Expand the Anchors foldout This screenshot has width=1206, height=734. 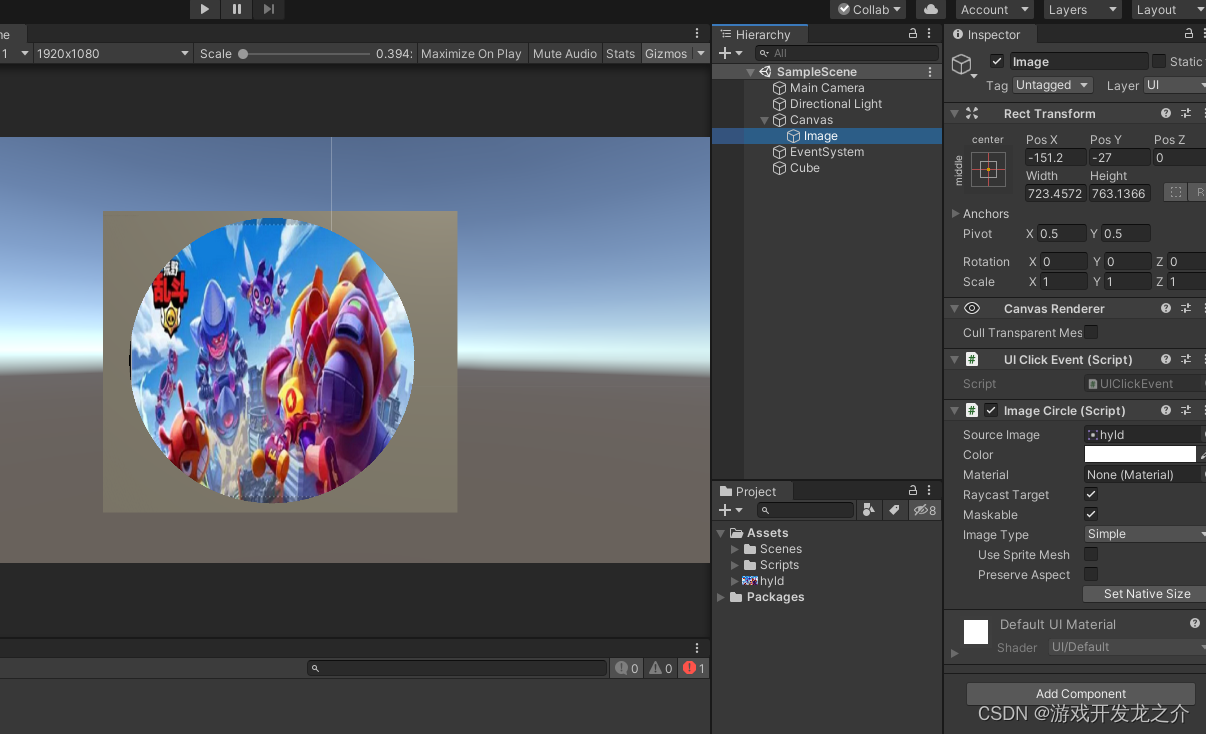[x=955, y=213]
